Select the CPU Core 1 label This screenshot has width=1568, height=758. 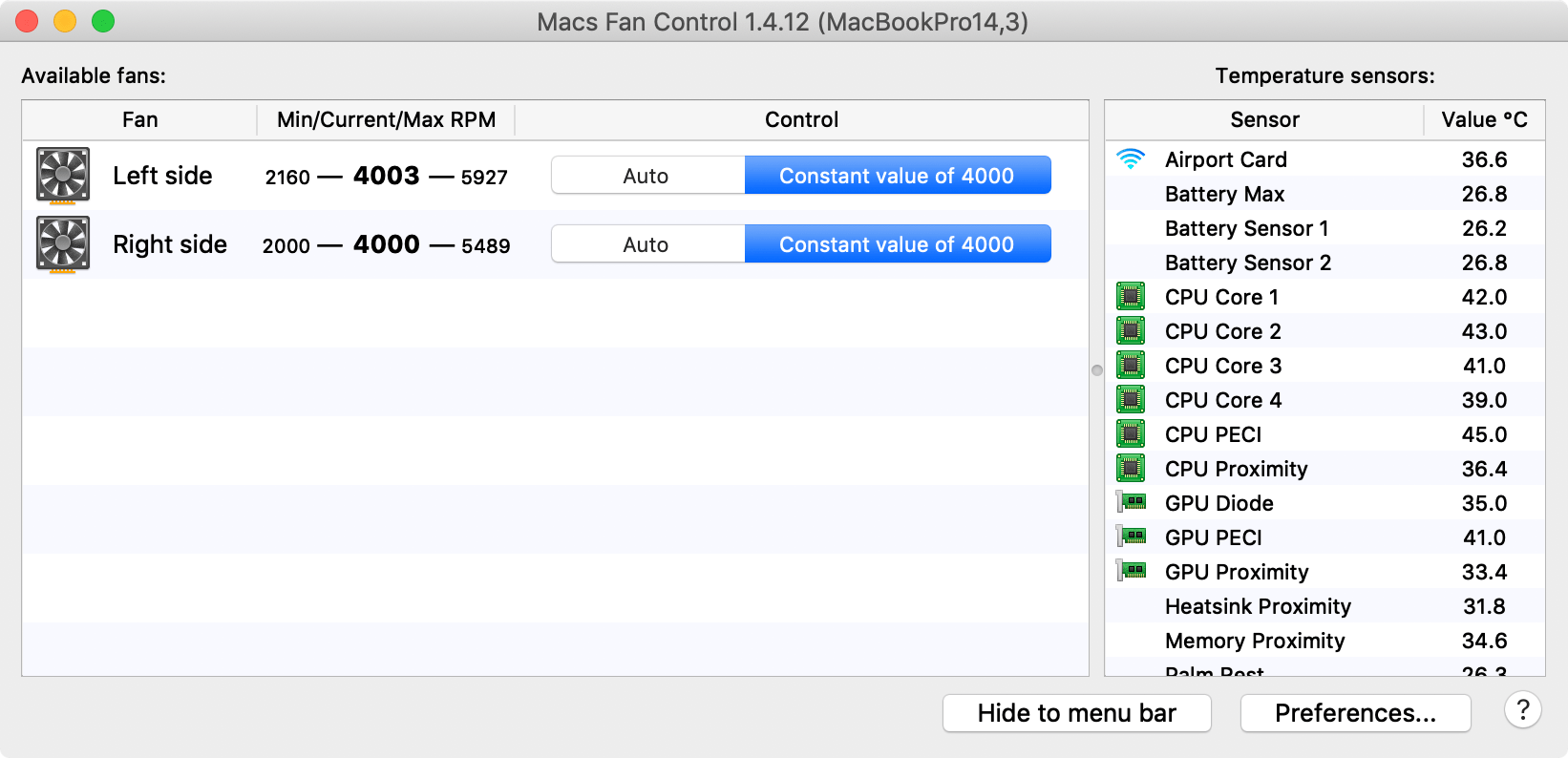click(x=1221, y=297)
